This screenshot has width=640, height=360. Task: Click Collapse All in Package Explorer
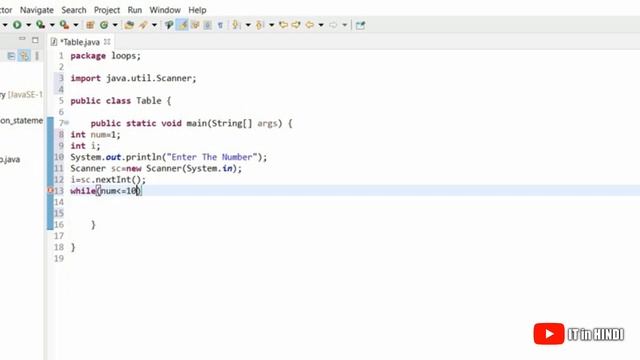pyautogui.click(x=11, y=56)
